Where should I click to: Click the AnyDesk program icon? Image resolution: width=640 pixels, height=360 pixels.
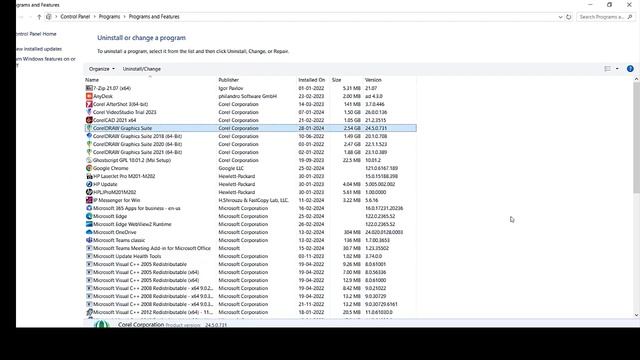tap(89, 96)
